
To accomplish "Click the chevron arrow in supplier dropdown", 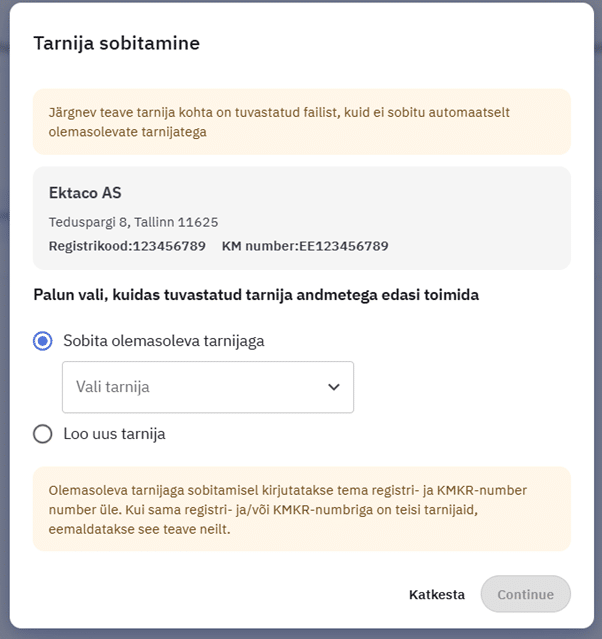I will 334,387.
